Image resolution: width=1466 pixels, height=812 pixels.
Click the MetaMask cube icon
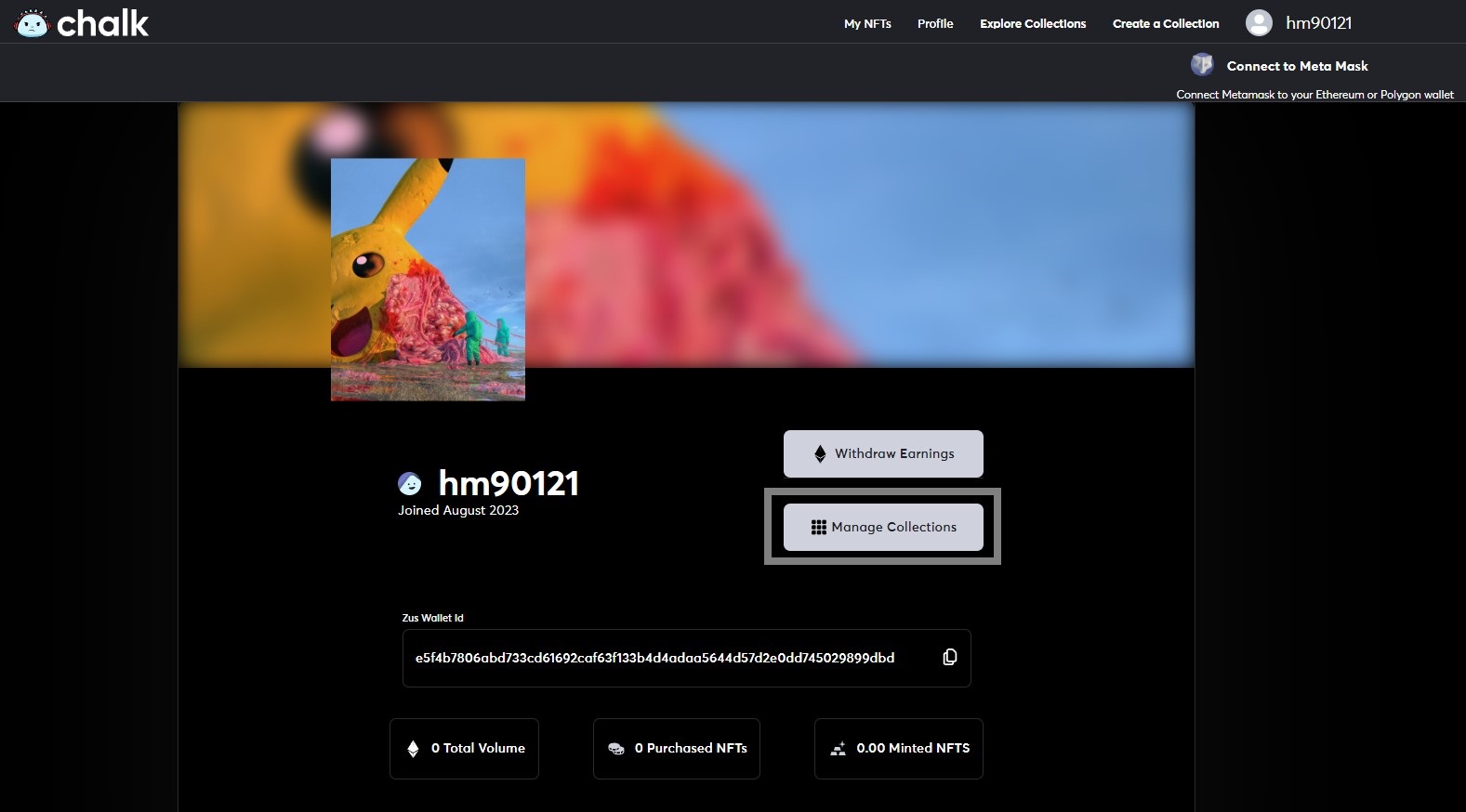point(1202,65)
